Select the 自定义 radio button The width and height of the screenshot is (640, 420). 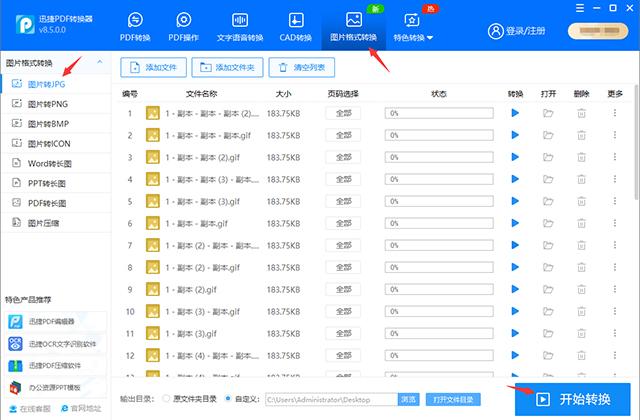point(228,398)
